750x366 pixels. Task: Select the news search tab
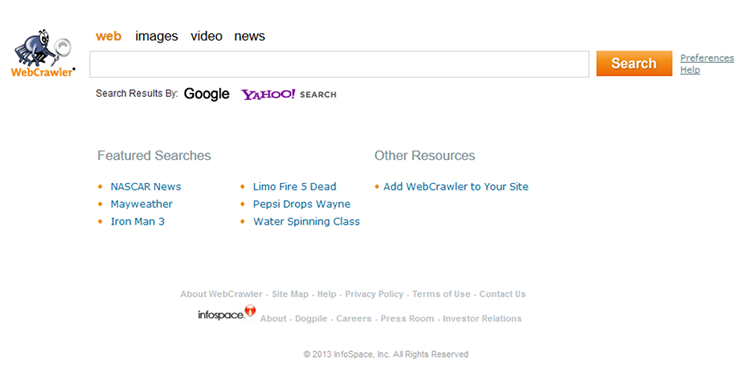[x=249, y=36]
